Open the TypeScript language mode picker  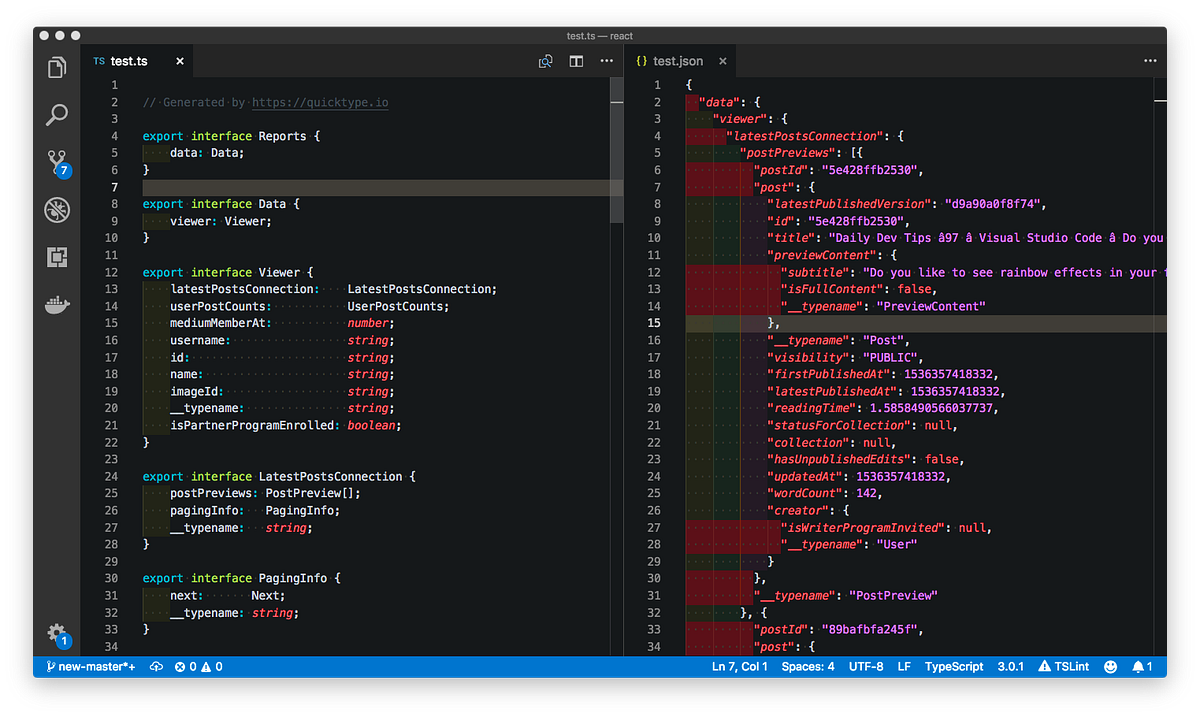tap(954, 666)
